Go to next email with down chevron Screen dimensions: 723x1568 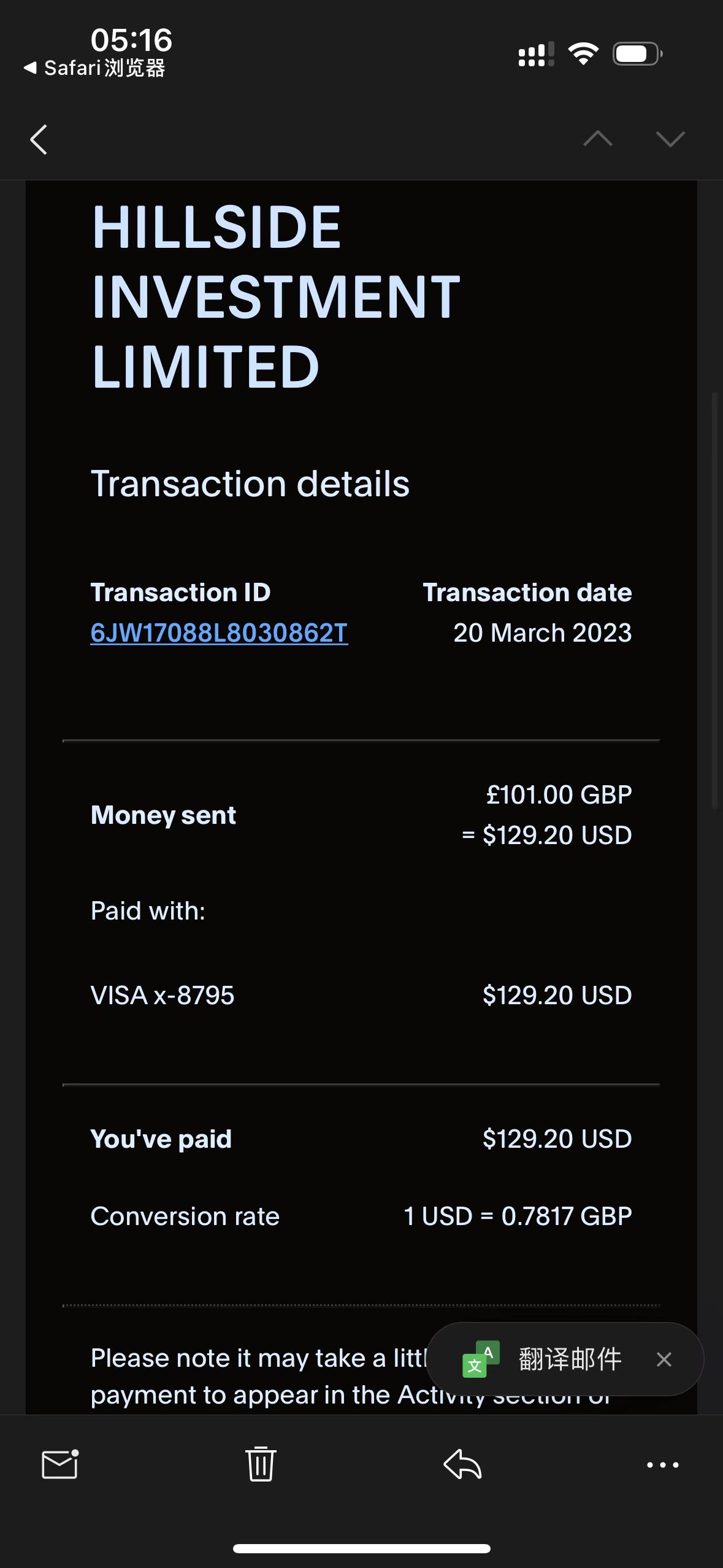click(x=670, y=139)
